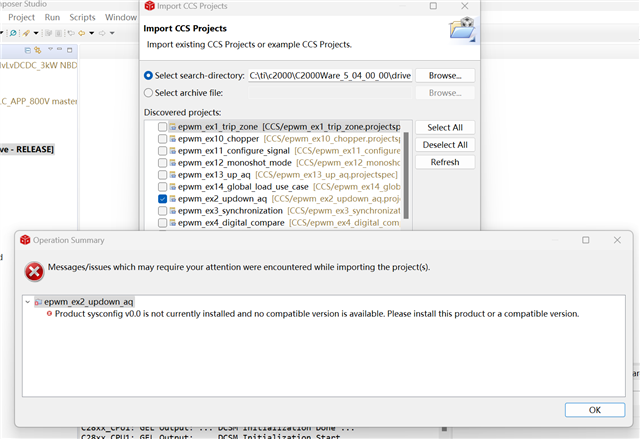This screenshot has width=640, height=439.
Task: Click the epwm_ex2_updown_aq project icon in summary tree
Action: tap(38, 301)
